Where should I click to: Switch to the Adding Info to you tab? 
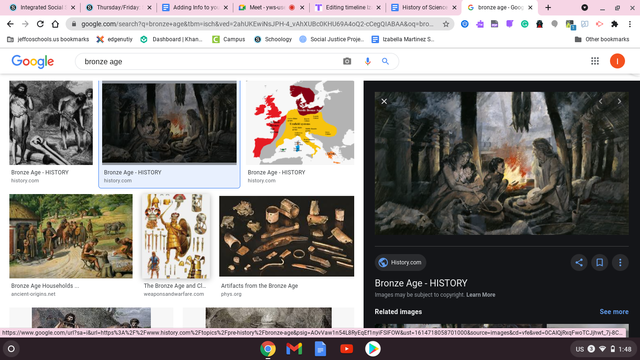click(x=195, y=7)
